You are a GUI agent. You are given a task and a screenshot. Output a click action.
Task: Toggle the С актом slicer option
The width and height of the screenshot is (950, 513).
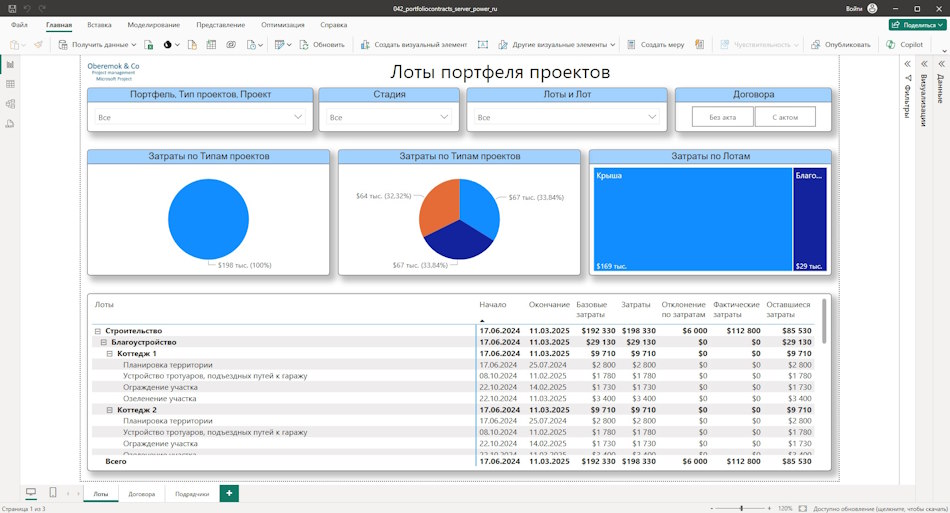point(785,117)
